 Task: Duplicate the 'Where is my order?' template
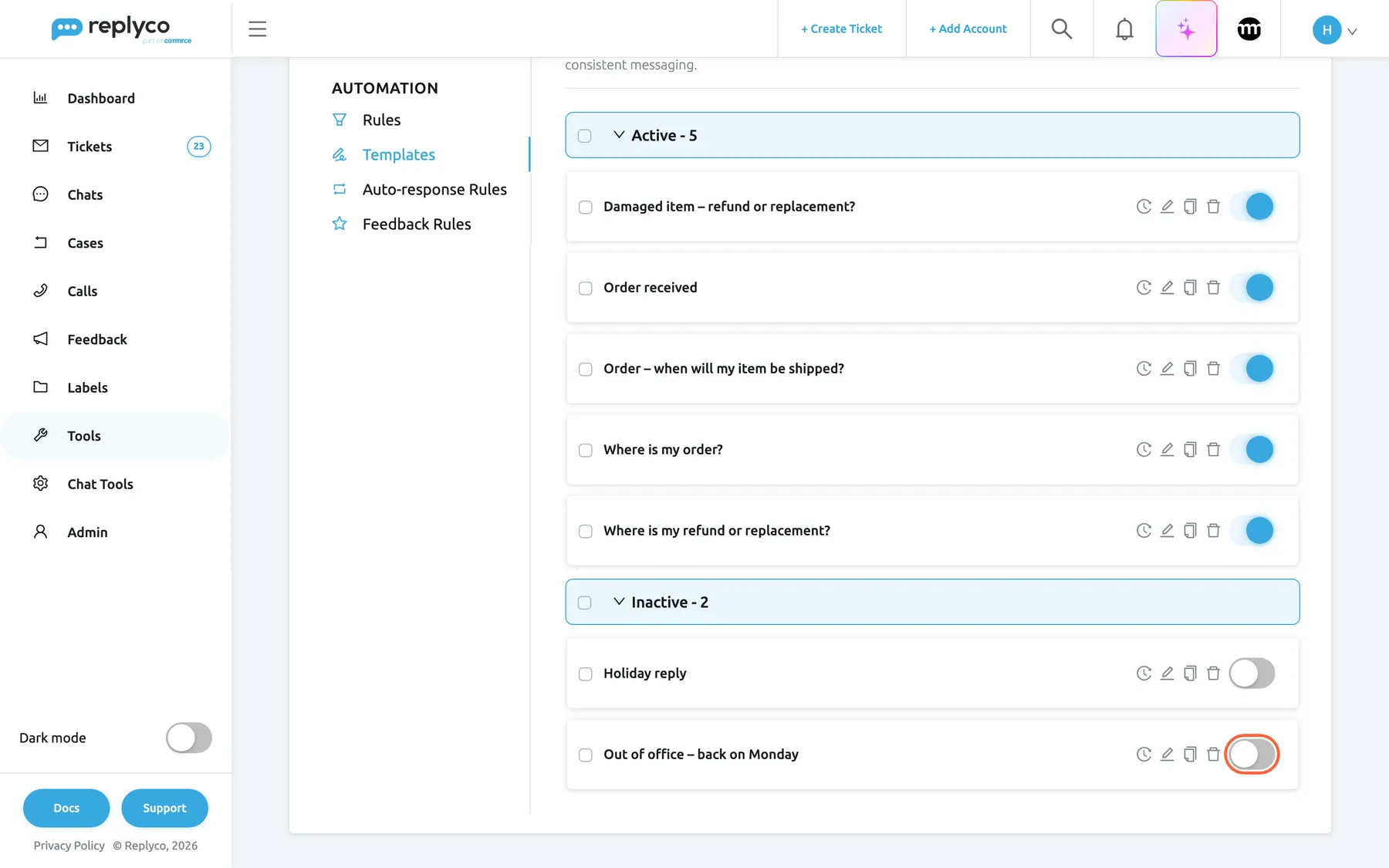tap(1190, 449)
